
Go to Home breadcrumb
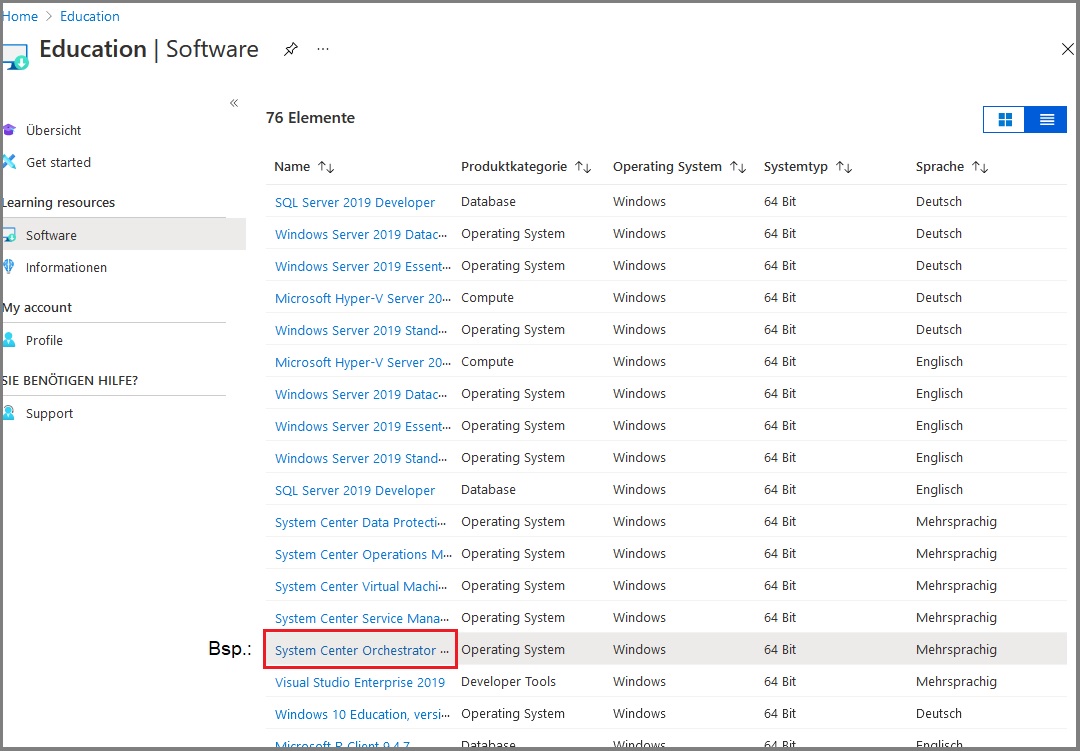pos(21,16)
